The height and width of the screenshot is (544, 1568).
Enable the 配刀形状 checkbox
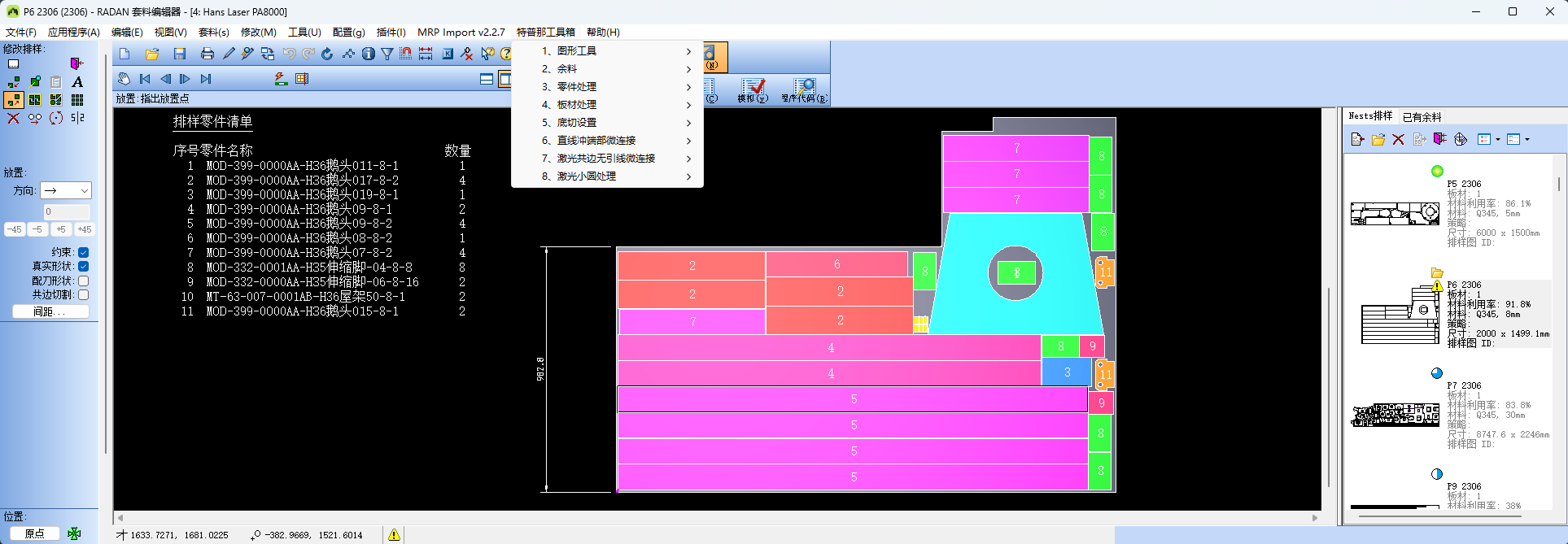pos(83,281)
